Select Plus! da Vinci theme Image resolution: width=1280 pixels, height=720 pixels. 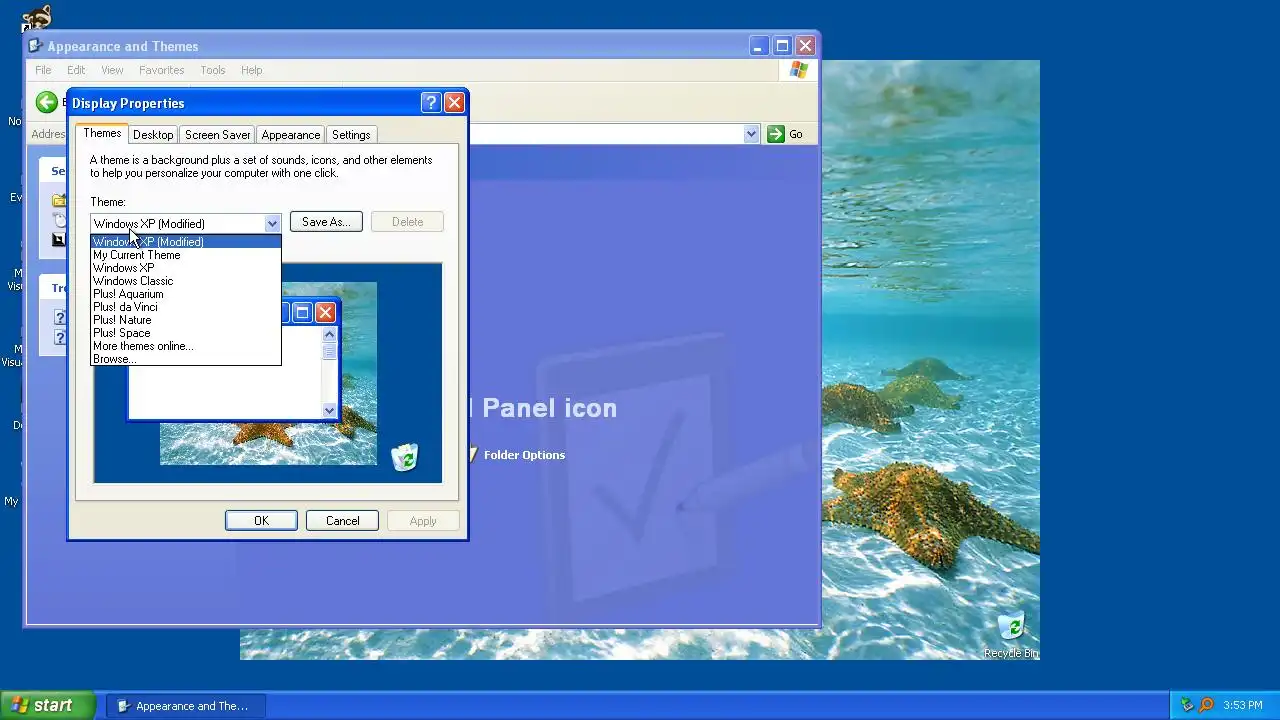coord(186,307)
